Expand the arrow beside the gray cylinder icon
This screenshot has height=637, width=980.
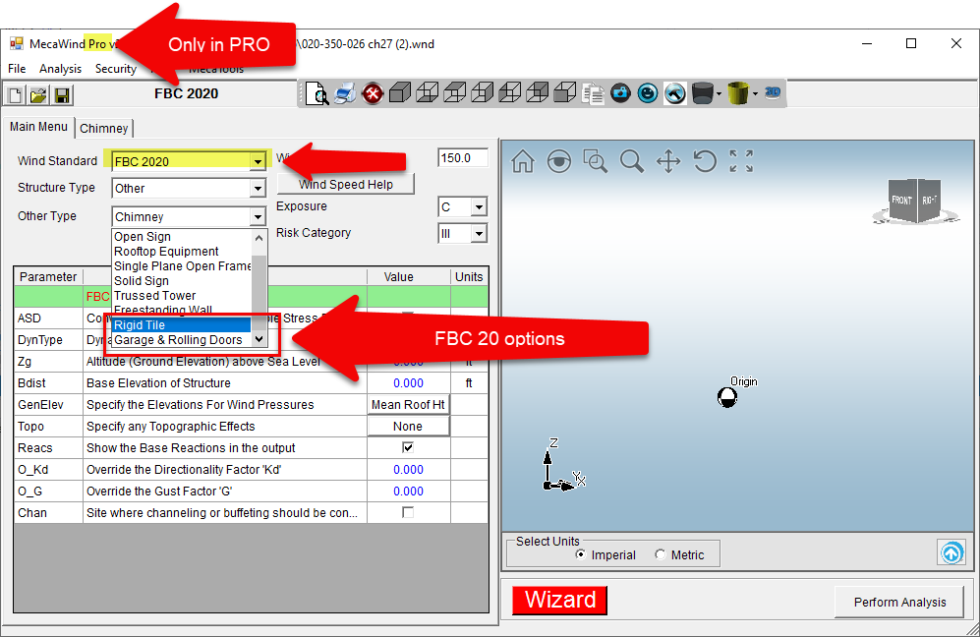719,94
